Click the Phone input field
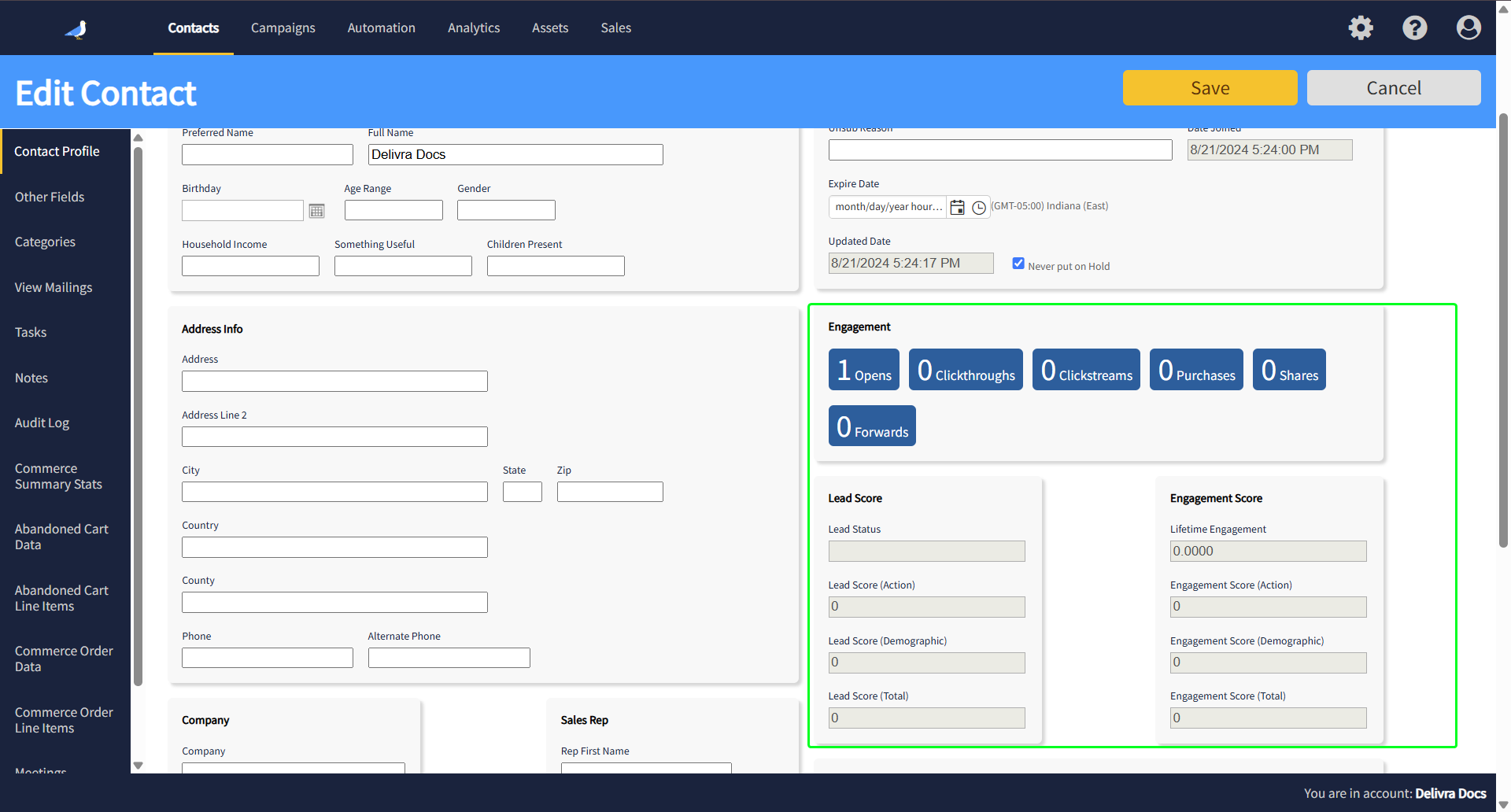Viewport: 1511px width, 812px height. (x=268, y=658)
